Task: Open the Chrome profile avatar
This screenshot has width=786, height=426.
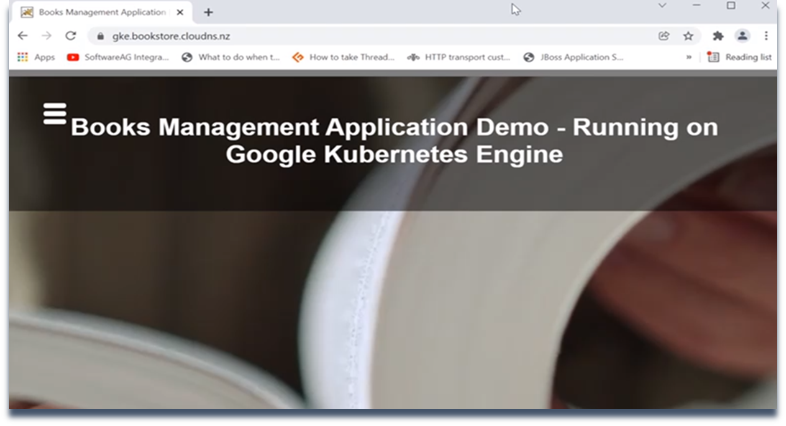Action: tap(742, 36)
